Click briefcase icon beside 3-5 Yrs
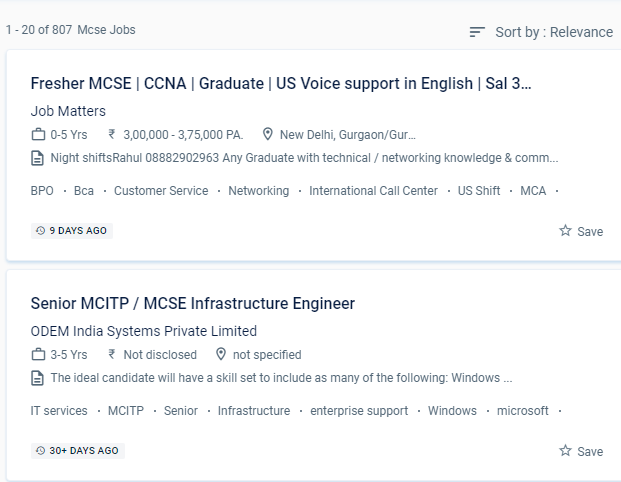The width and height of the screenshot is (621, 482). click(38, 354)
